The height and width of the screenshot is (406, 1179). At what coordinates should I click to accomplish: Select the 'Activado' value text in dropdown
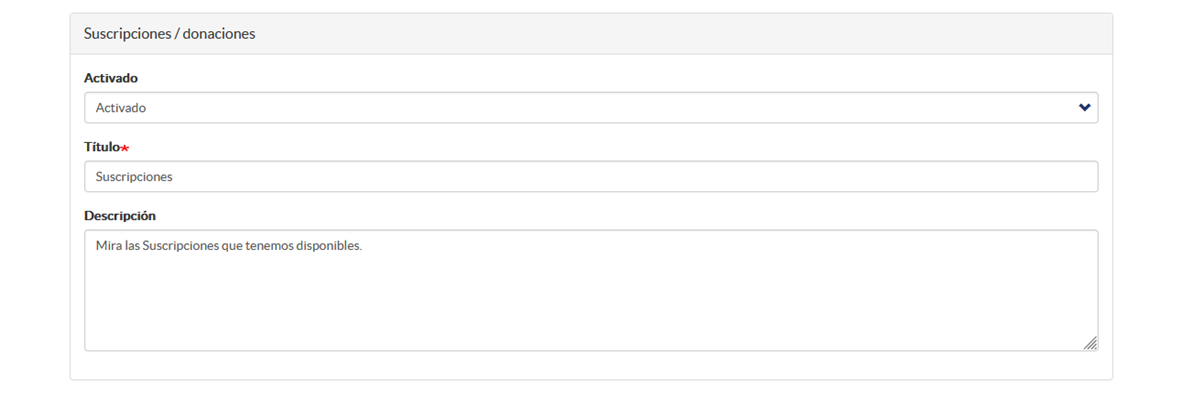tap(121, 108)
